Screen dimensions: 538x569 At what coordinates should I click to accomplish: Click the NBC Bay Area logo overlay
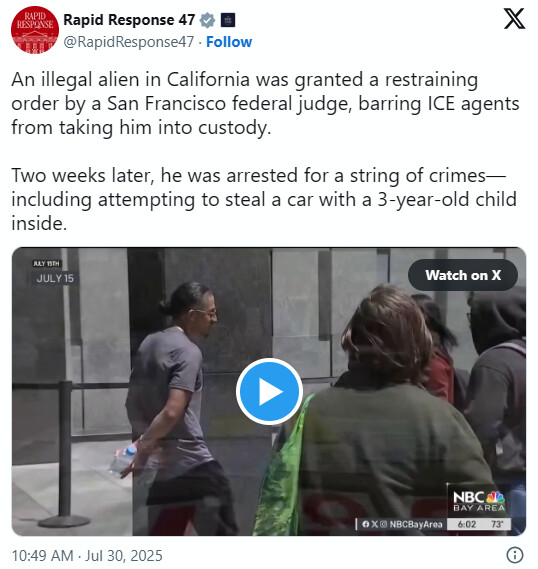(x=479, y=501)
